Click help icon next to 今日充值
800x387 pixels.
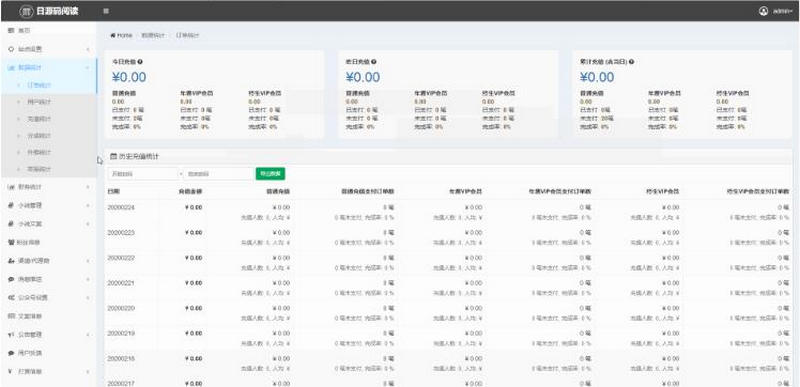[140, 62]
